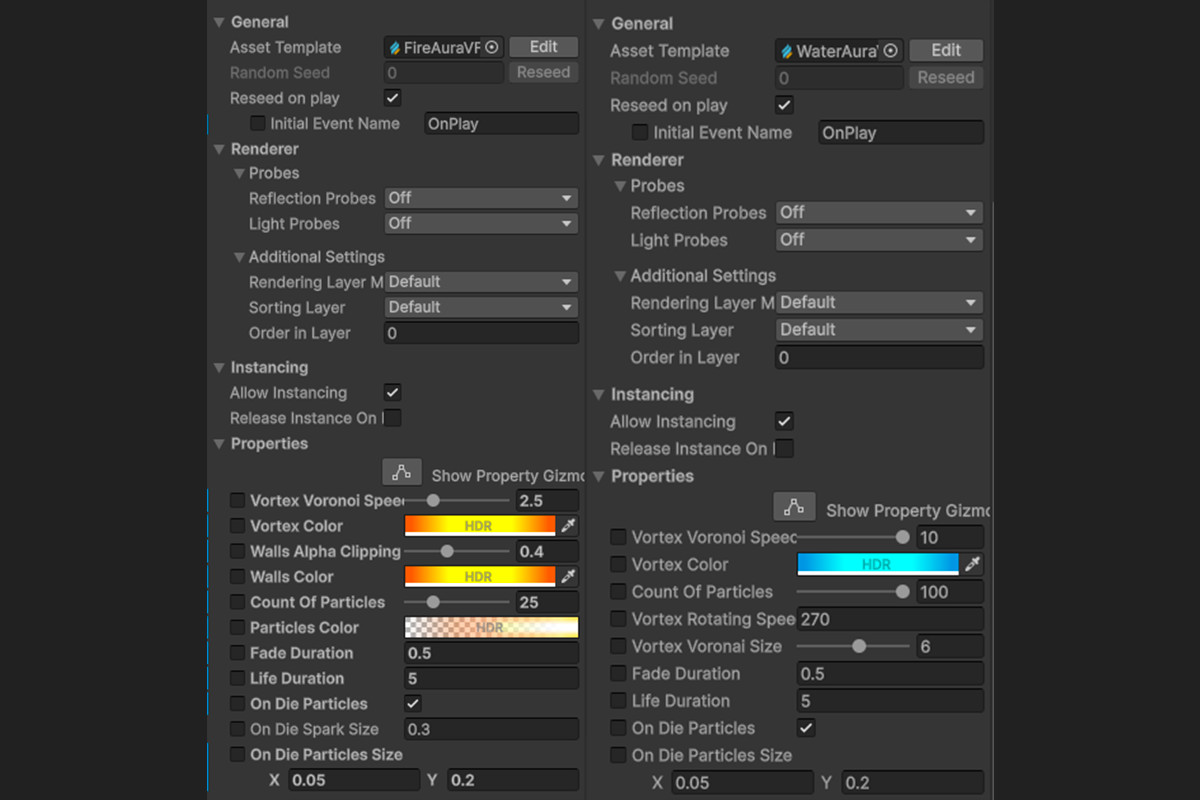Open Sorting Layer dropdown in FireAura panel
Screen dimensions: 1200x800
(x=481, y=307)
